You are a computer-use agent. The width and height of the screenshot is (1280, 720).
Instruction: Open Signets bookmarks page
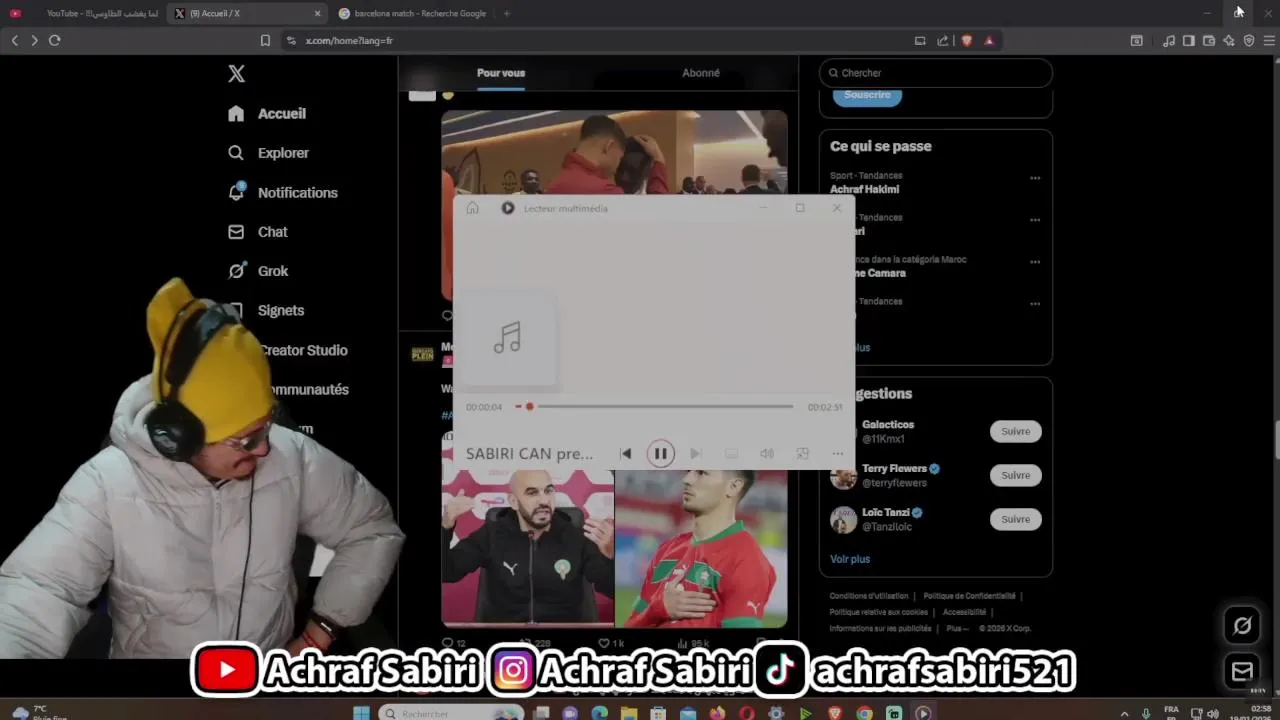[280, 311]
